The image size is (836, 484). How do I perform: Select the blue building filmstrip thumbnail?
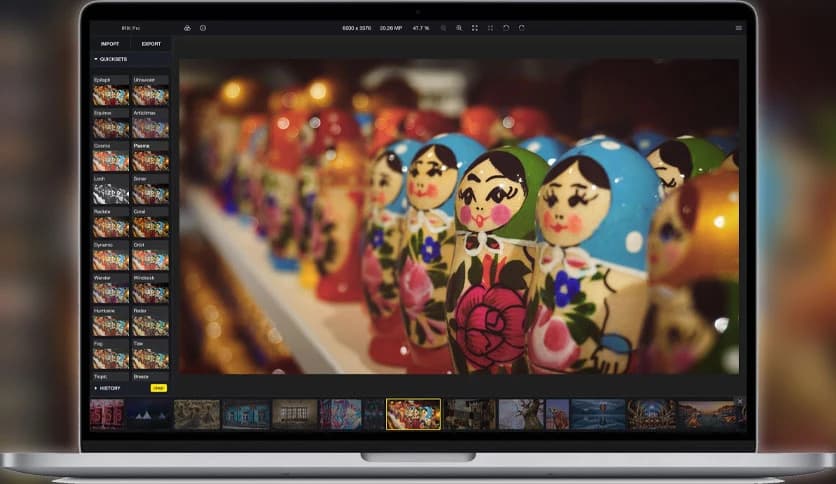click(x=246, y=414)
